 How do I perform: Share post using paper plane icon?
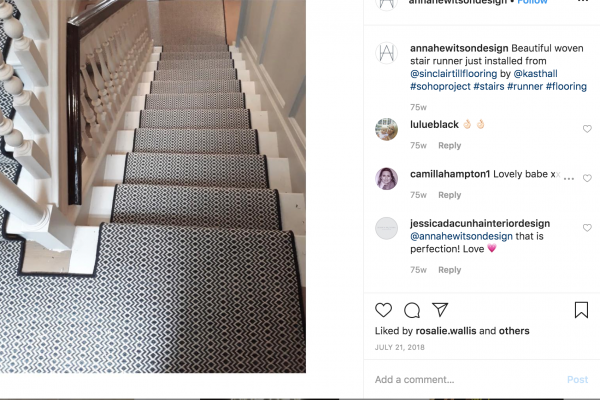point(440,309)
